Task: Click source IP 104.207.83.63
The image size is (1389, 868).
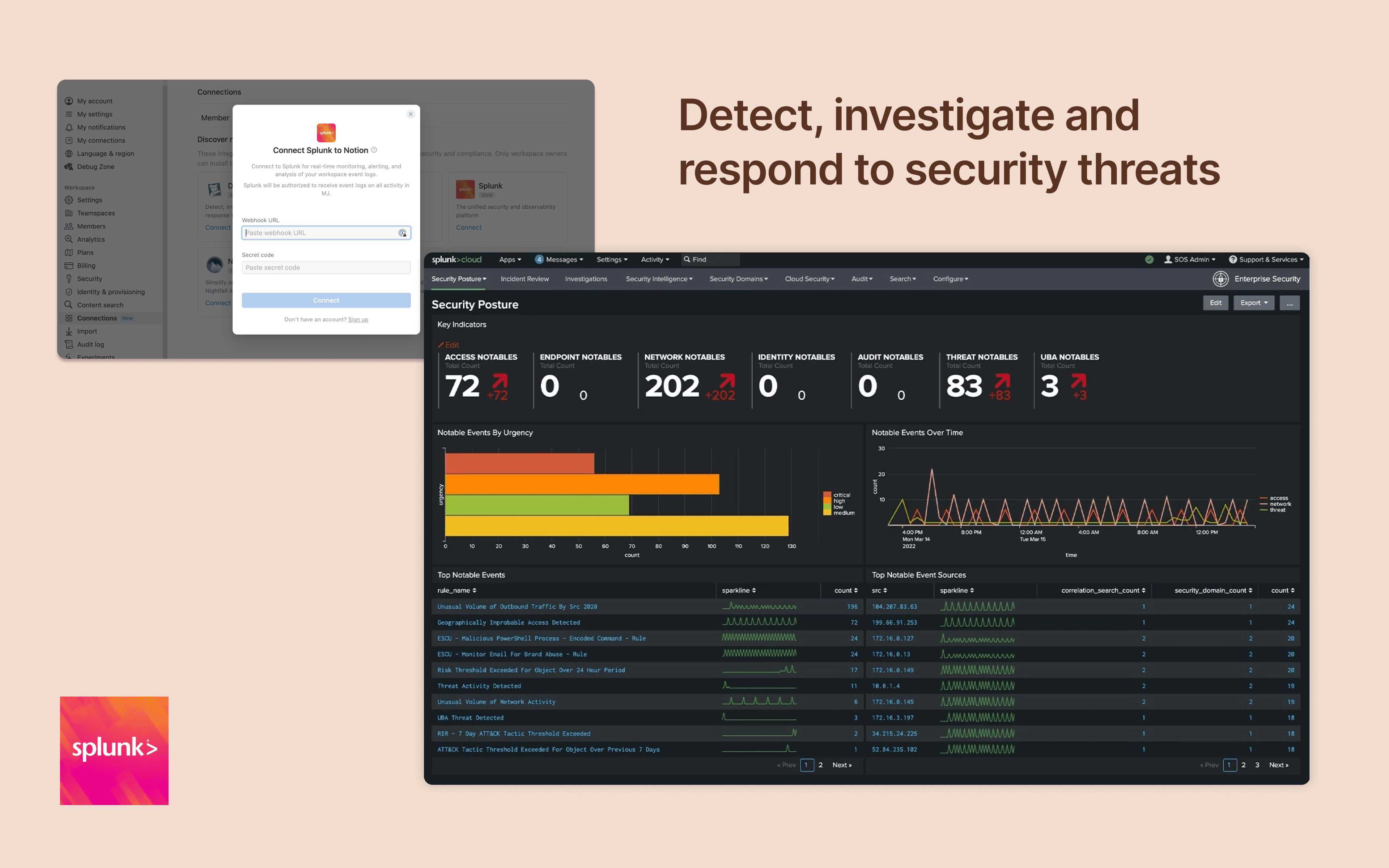Action: 894,607
